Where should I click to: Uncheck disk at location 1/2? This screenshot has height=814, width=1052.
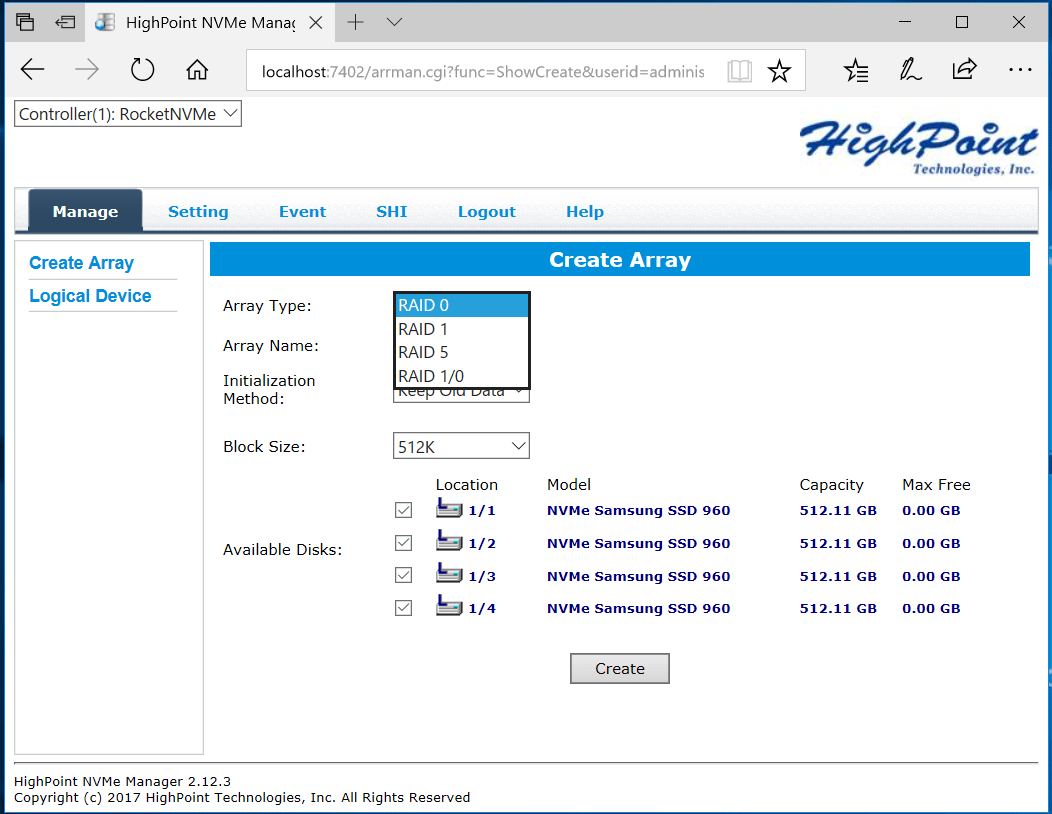403,542
